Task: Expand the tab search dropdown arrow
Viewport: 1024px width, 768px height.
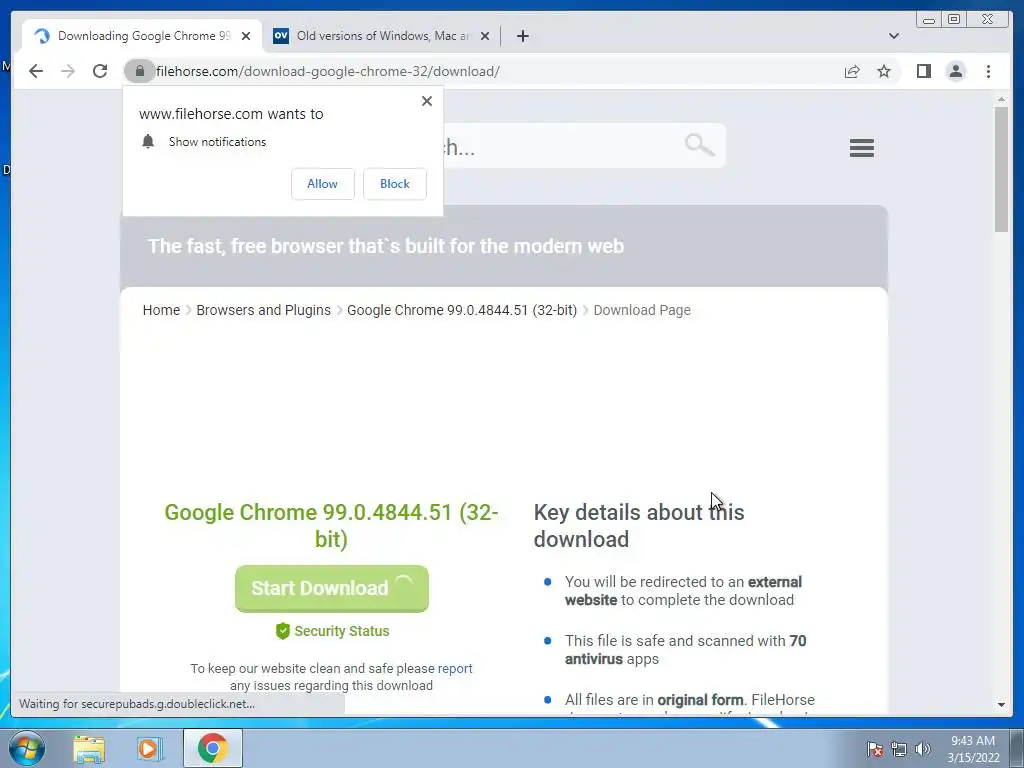Action: coord(893,36)
